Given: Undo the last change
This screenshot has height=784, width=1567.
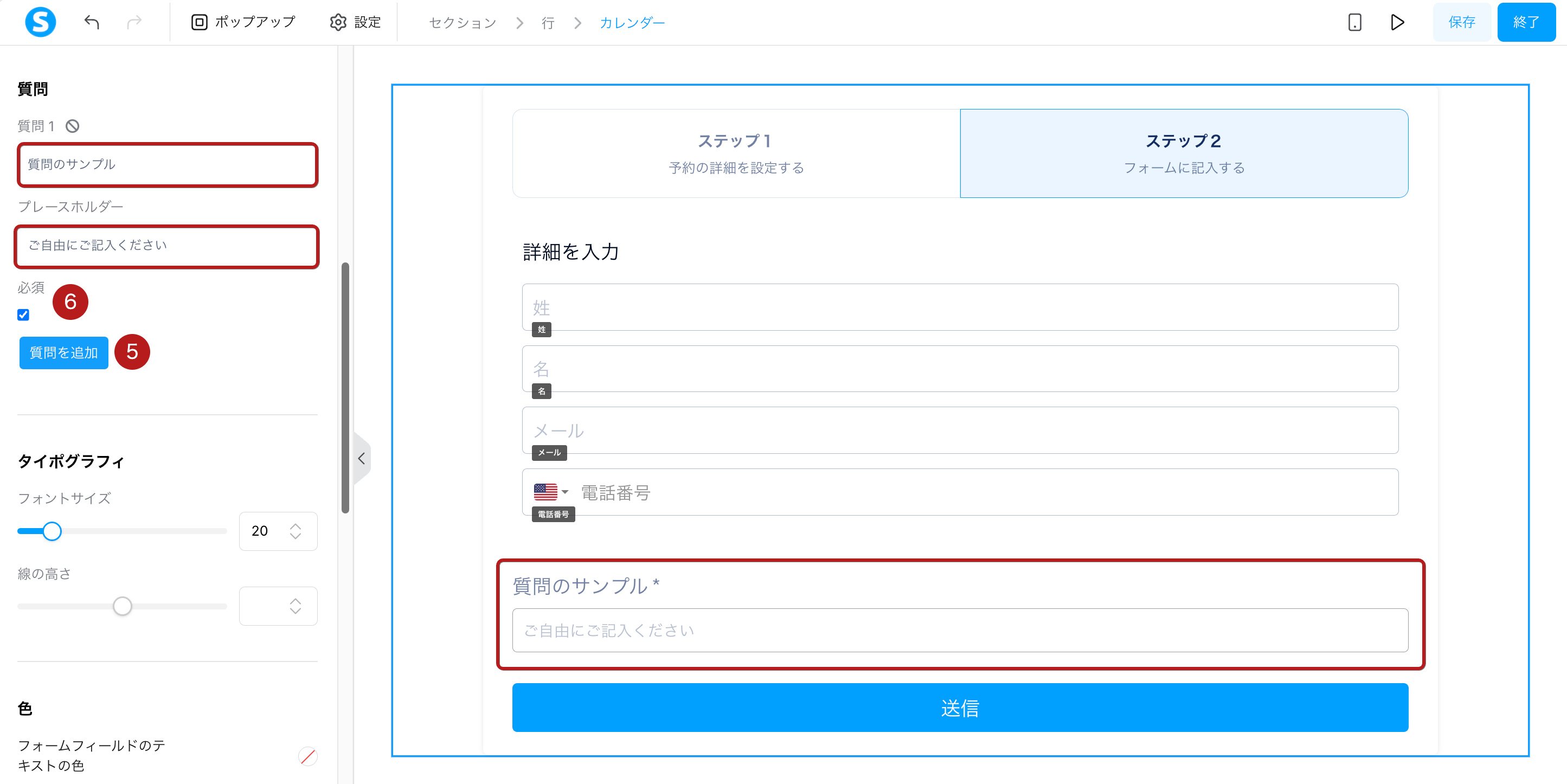Looking at the screenshot, I should 92,23.
